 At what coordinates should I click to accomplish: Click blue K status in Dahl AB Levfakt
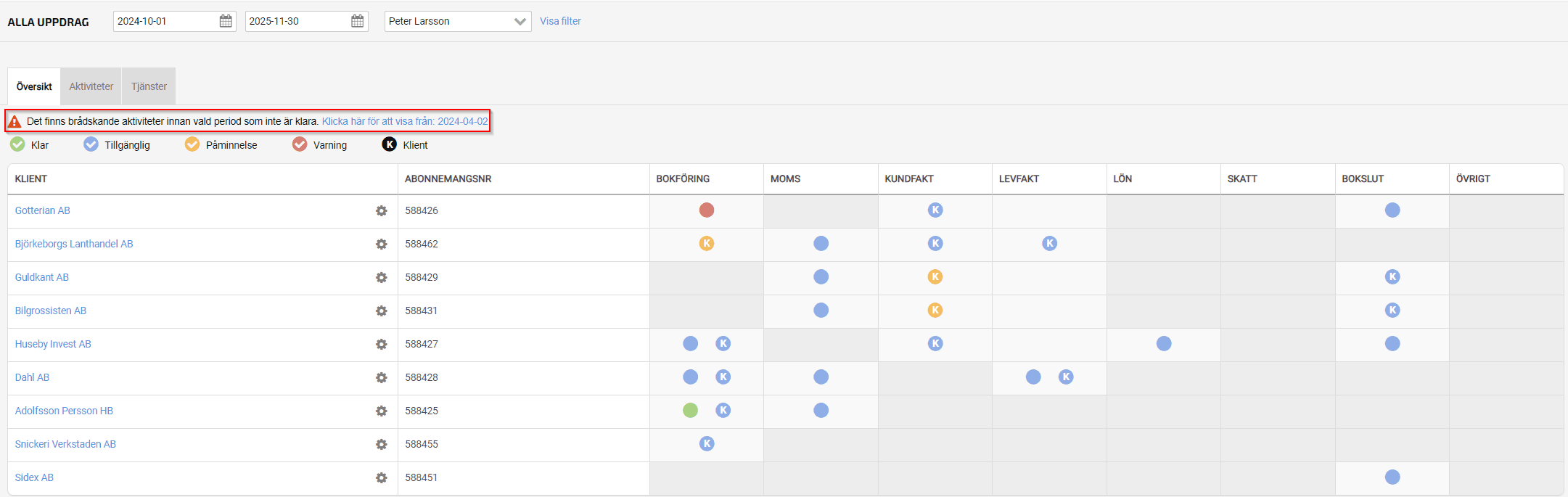[1066, 377]
